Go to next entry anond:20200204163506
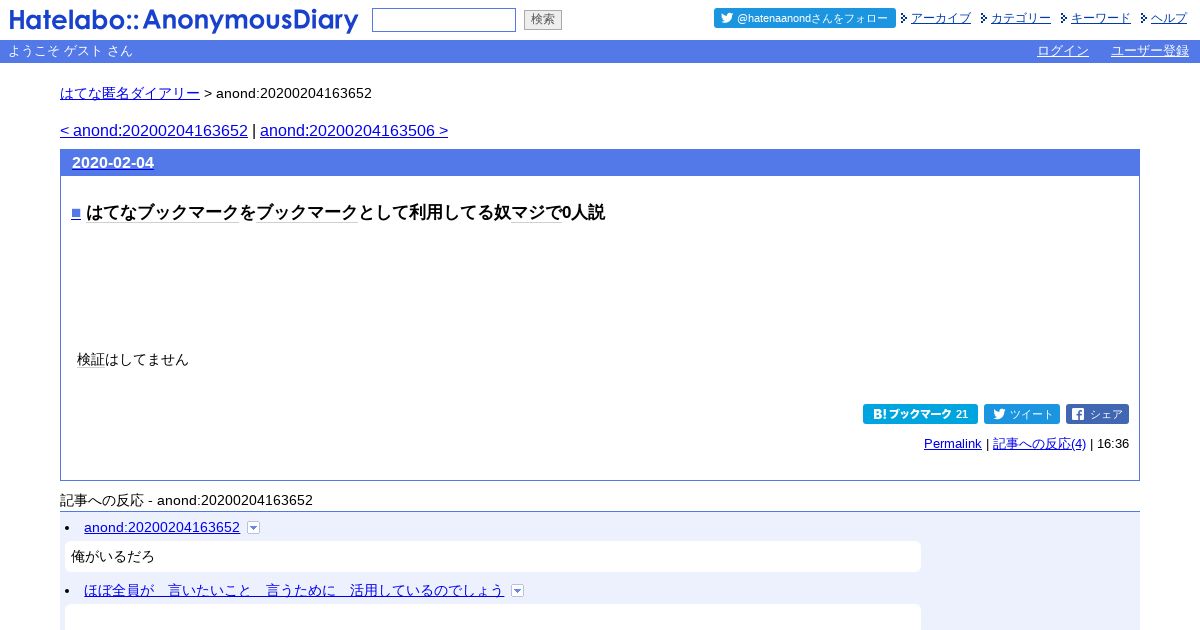Image resolution: width=1200 pixels, height=630 pixels. 354,131
